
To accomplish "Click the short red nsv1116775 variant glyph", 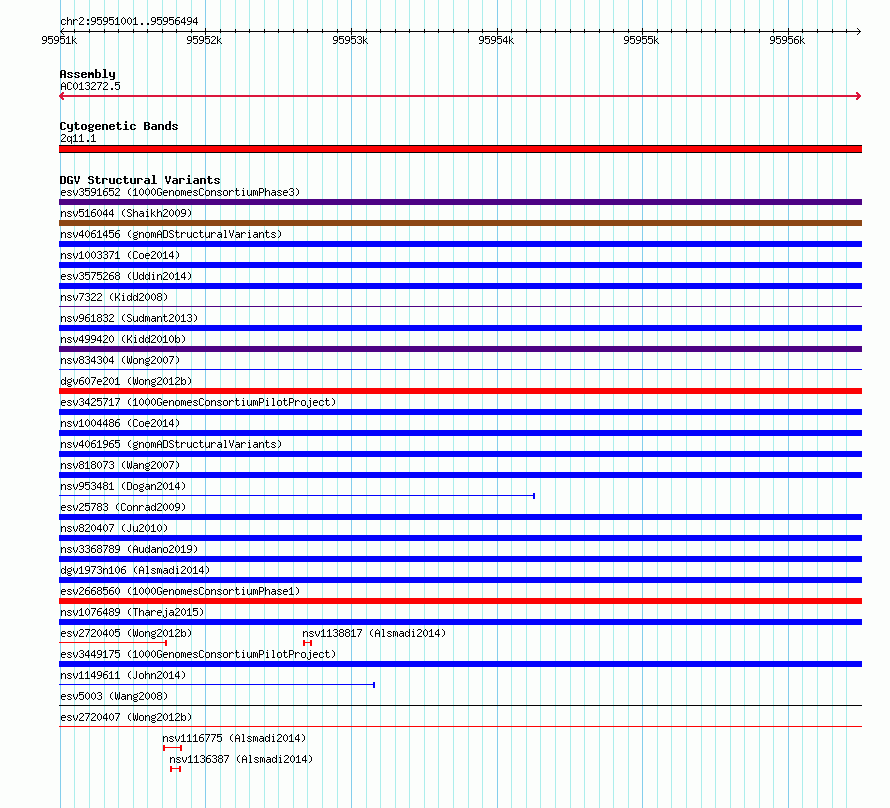I will 172,748.
